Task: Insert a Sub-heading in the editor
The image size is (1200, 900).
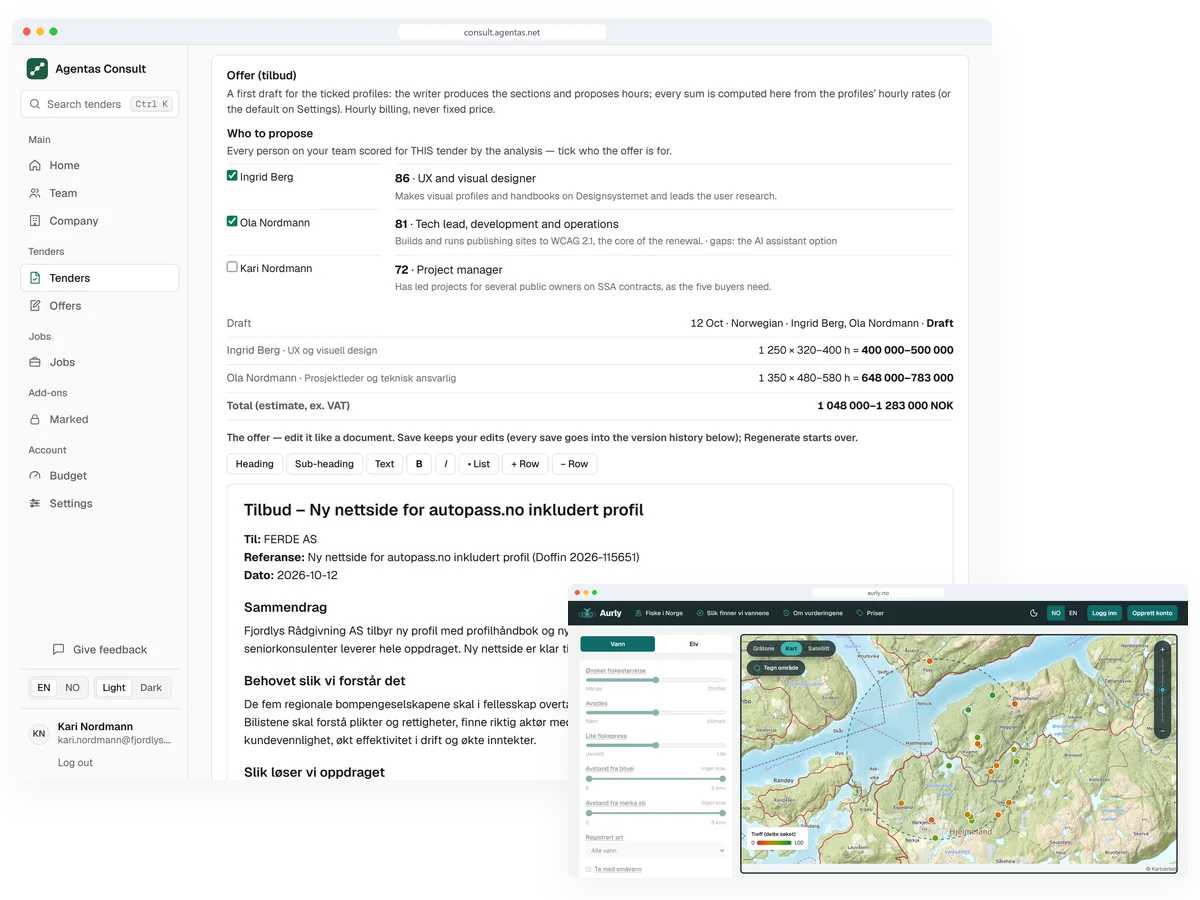Action: [324, 464]
